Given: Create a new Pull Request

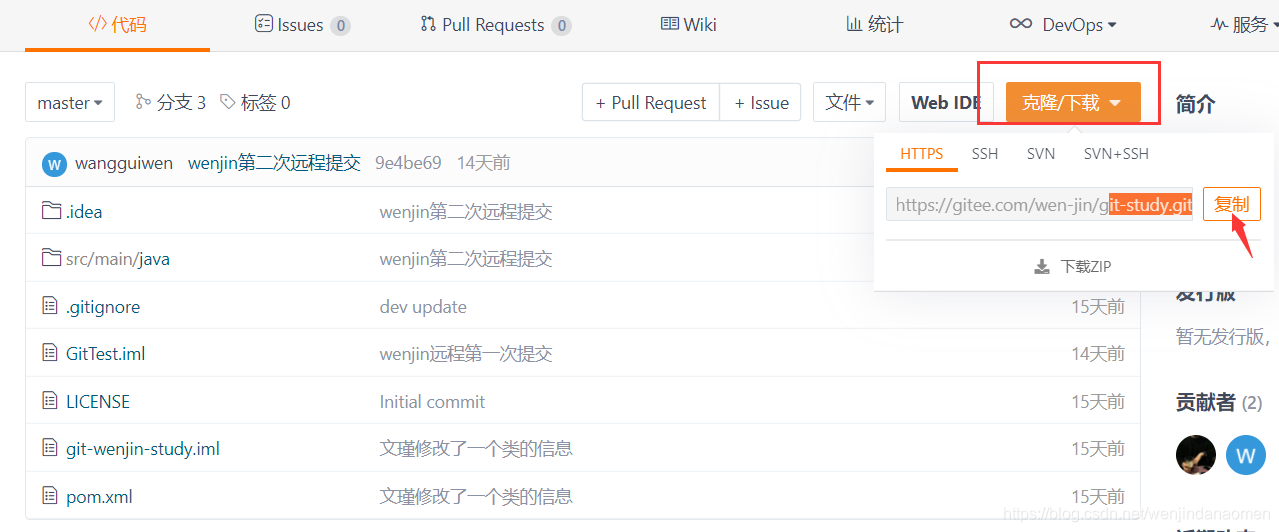Looking at the screenshot, I should (x=651, y=102).
